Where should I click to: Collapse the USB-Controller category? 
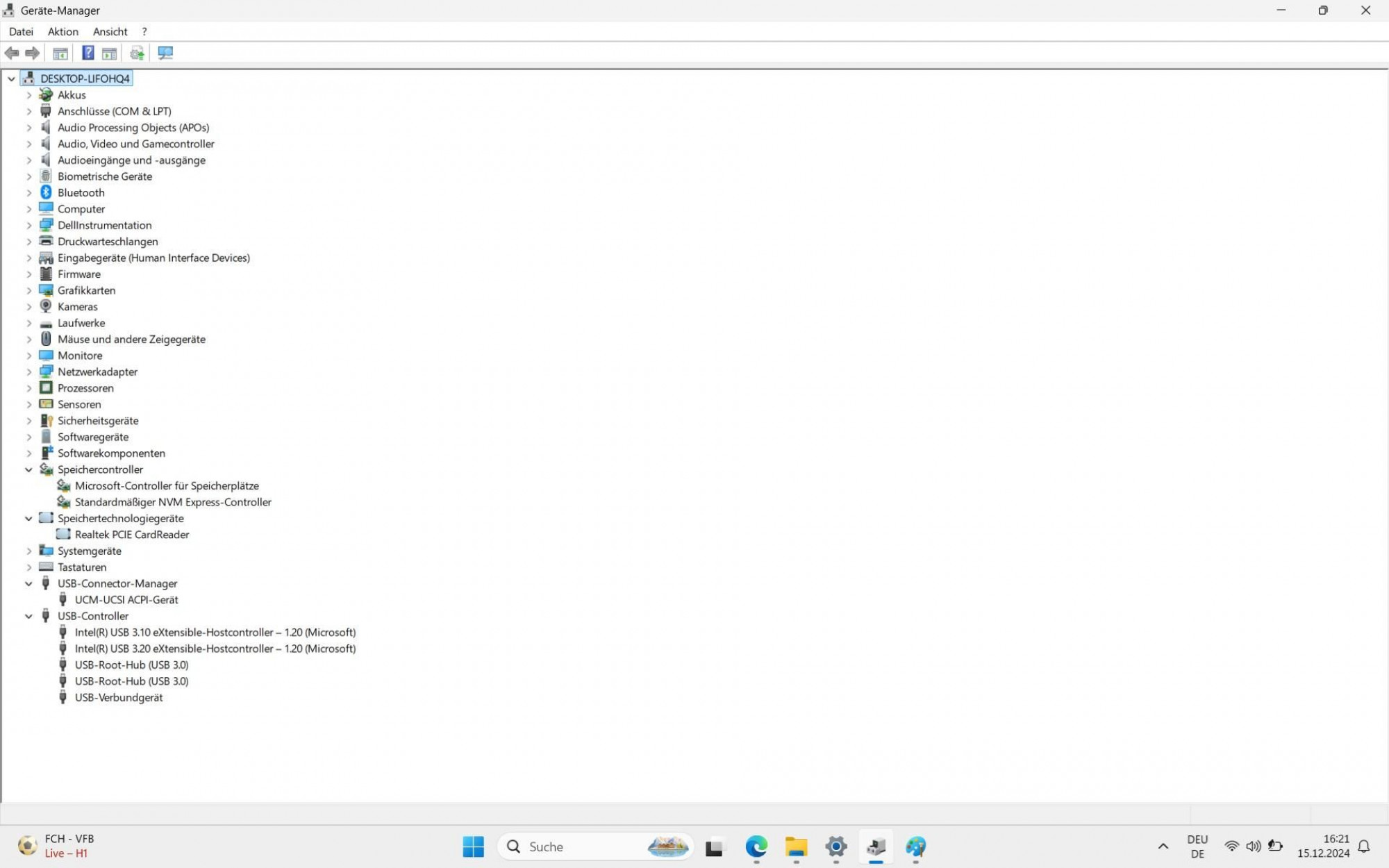pos(28,616)
